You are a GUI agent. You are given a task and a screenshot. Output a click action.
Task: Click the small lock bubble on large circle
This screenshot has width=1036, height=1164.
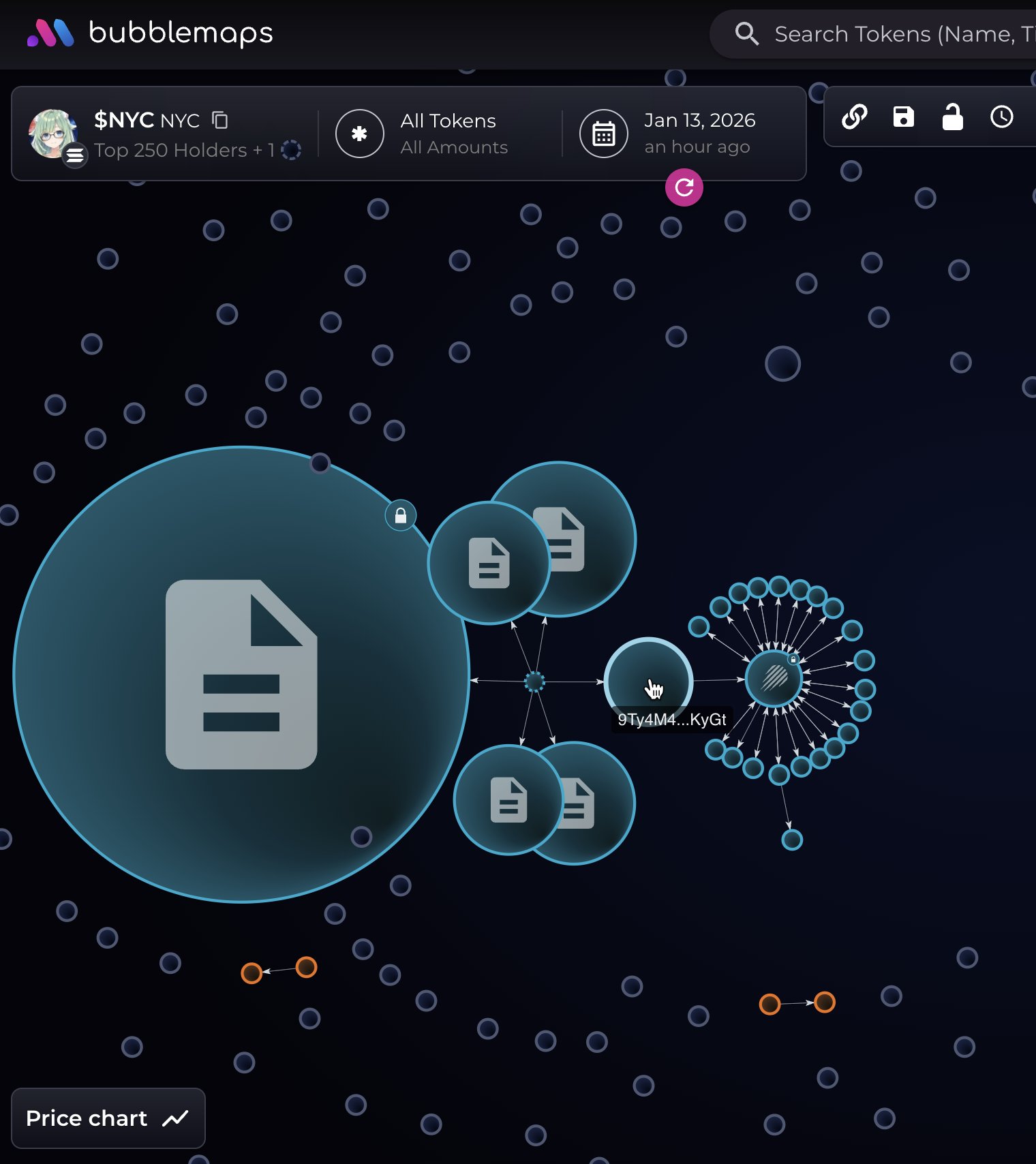pos(401,516)
